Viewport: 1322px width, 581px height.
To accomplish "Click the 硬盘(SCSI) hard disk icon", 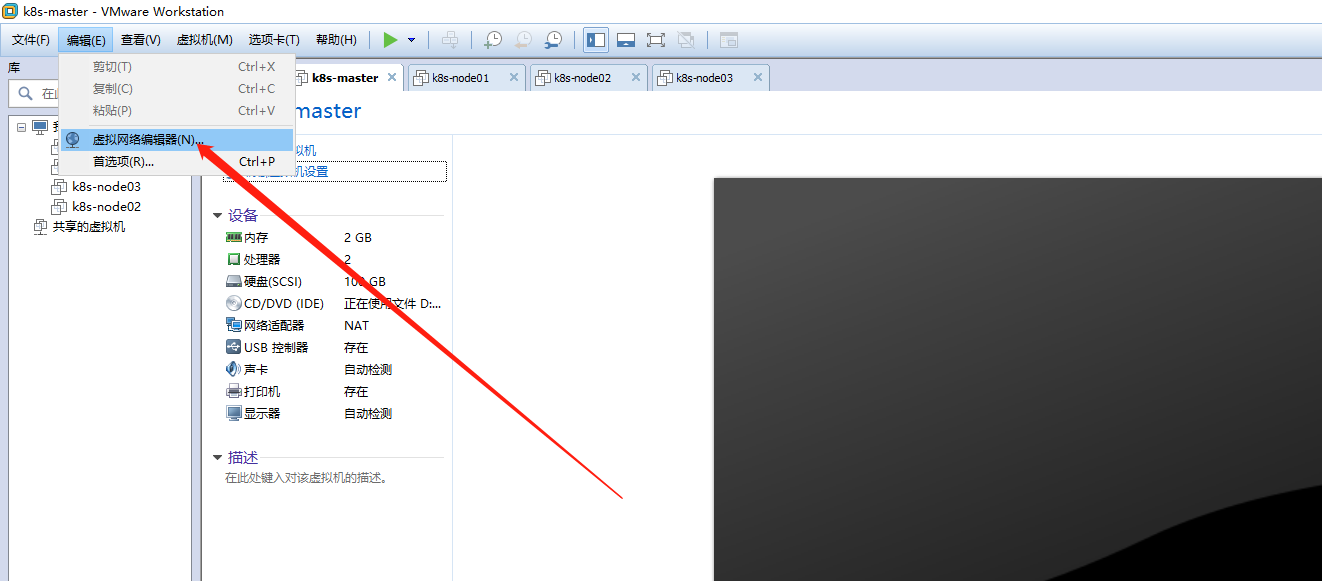I will tap(234, 282).
